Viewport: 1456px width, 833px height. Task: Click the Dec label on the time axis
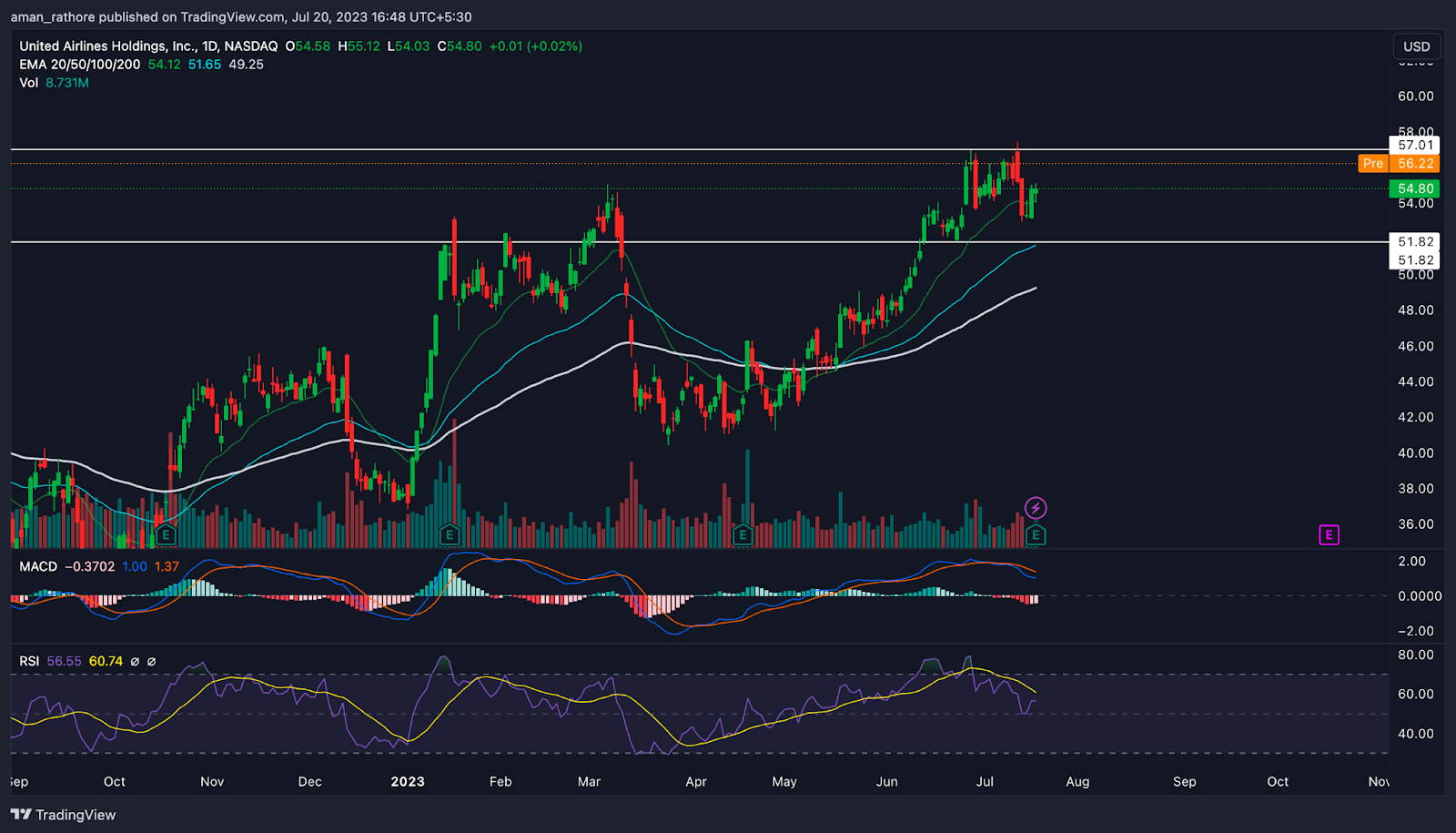point(309,781)
